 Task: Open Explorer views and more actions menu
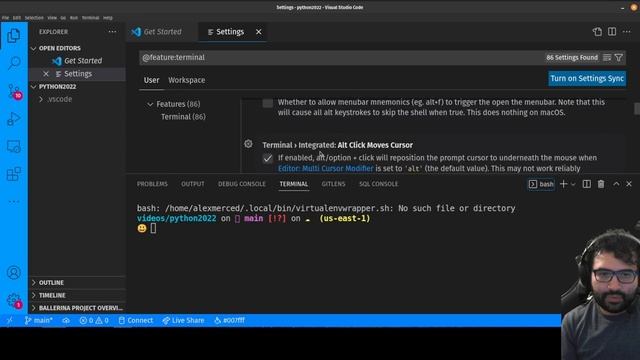pyautogui.click(x=112, y=32)
